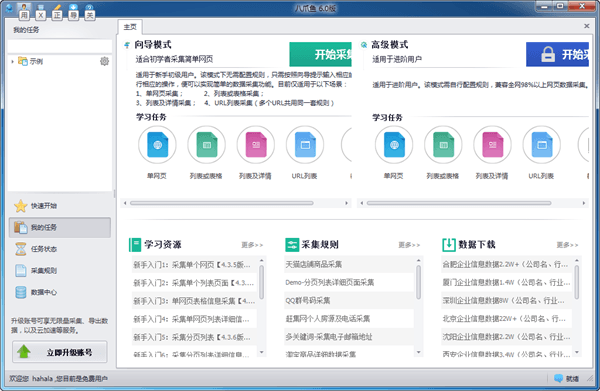Select 赶集网个人房源及电话采集 rule
This screenshot has width=600, height=391.
coord(349,319)
